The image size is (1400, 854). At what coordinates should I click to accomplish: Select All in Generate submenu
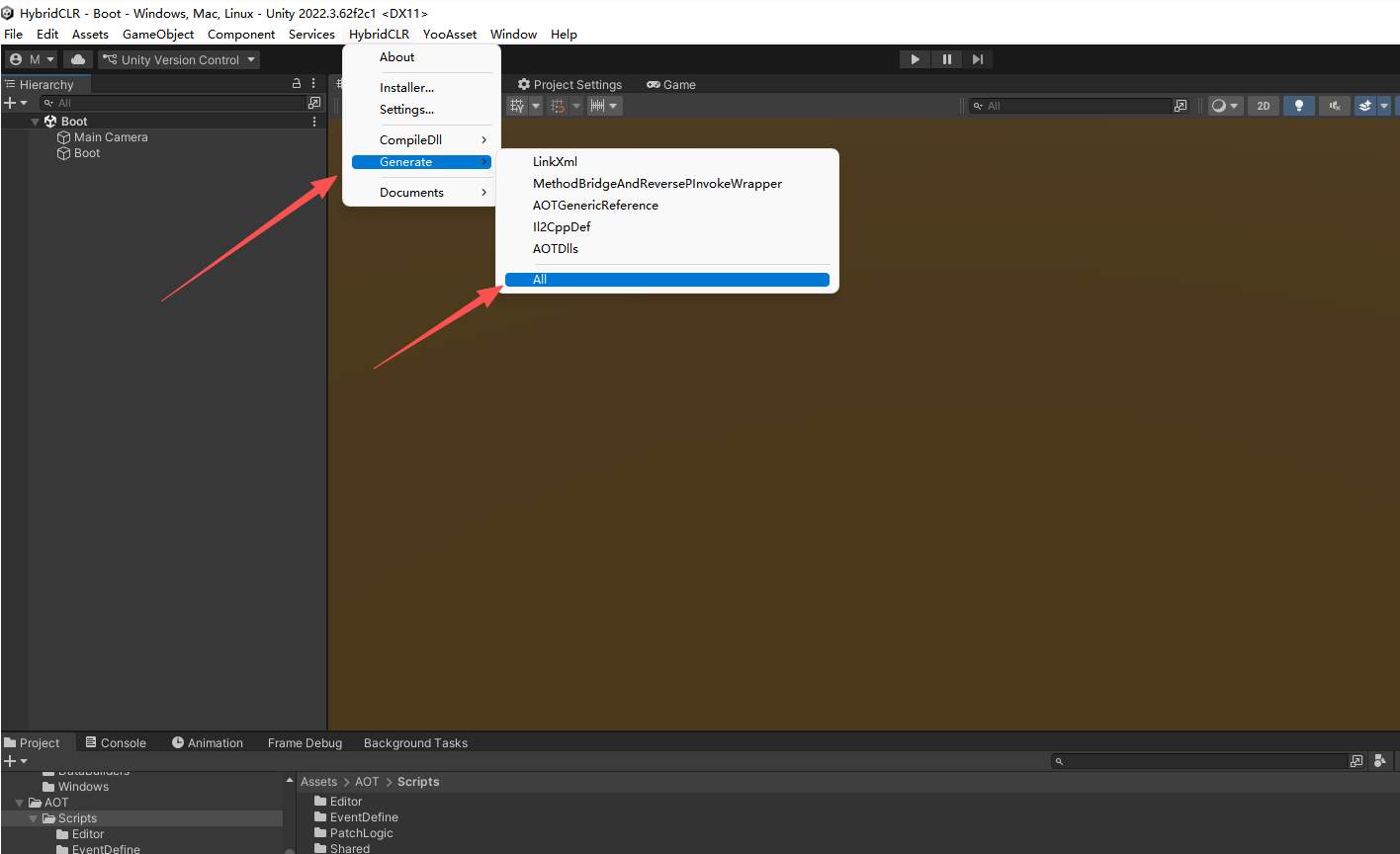click(667, 280)
